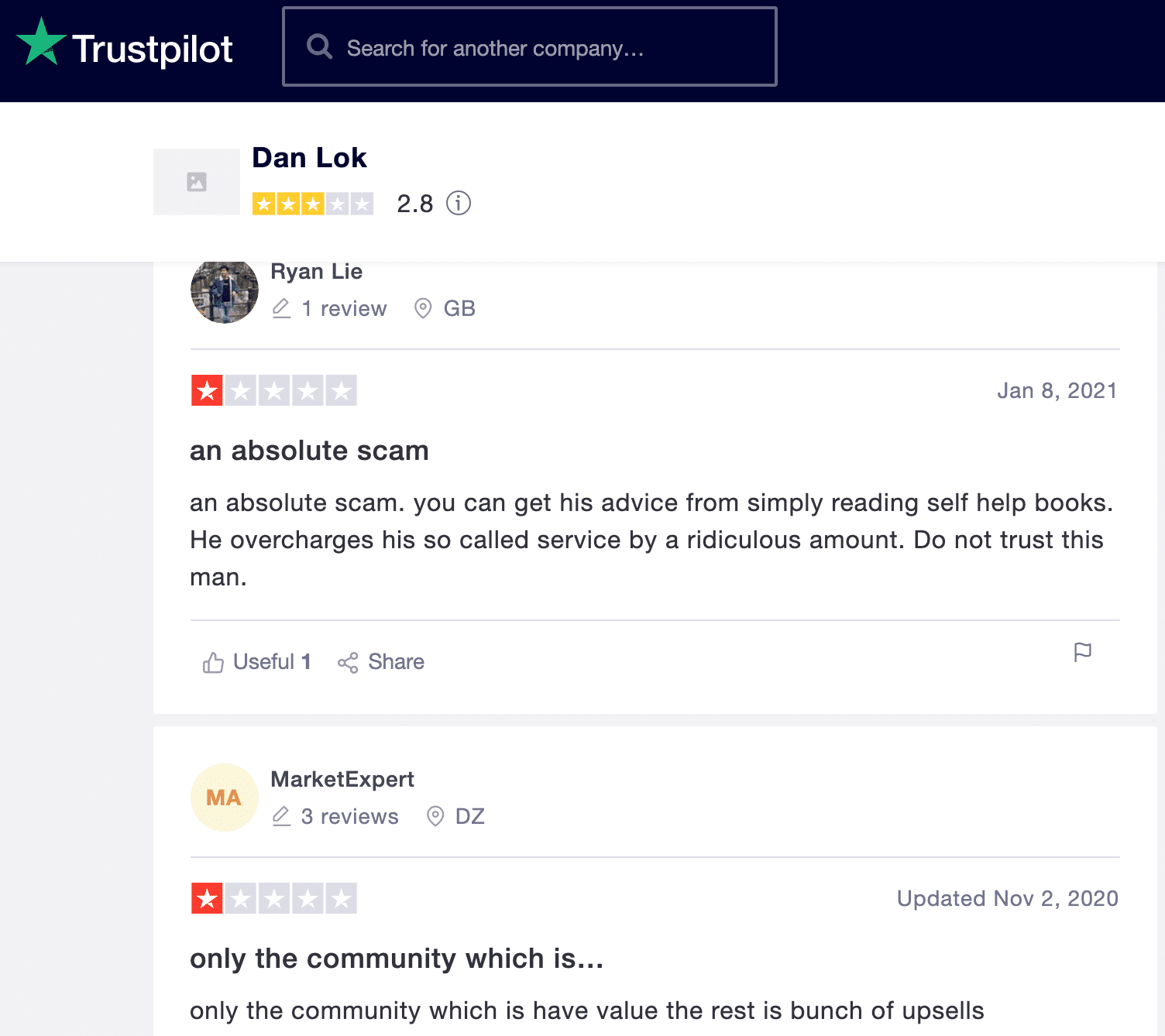
Task: Open the MA avatar for MarketExpert
Action: click(225, 798)
